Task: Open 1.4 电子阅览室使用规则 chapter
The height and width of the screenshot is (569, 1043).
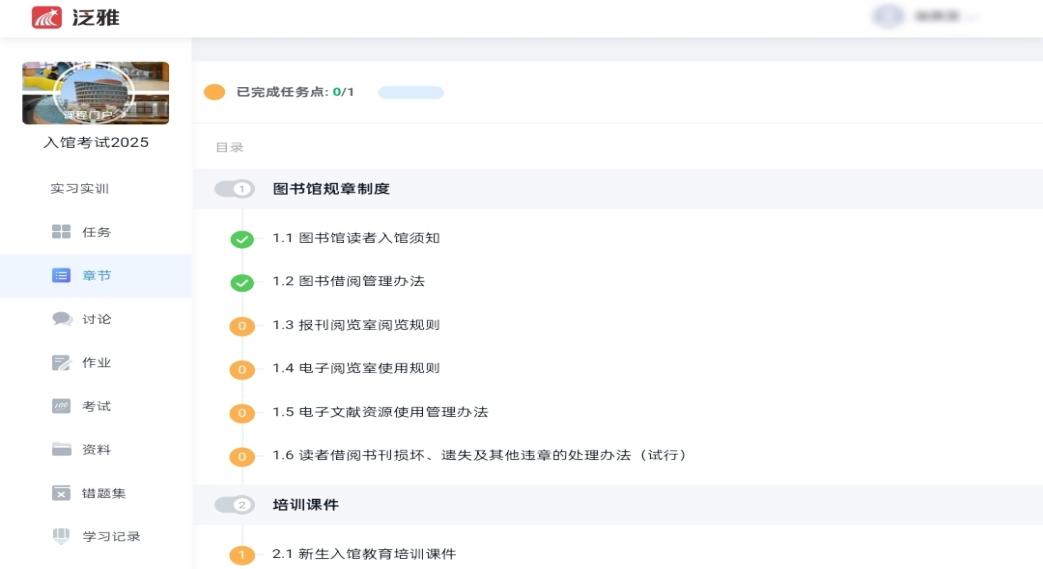Action: 356,368
